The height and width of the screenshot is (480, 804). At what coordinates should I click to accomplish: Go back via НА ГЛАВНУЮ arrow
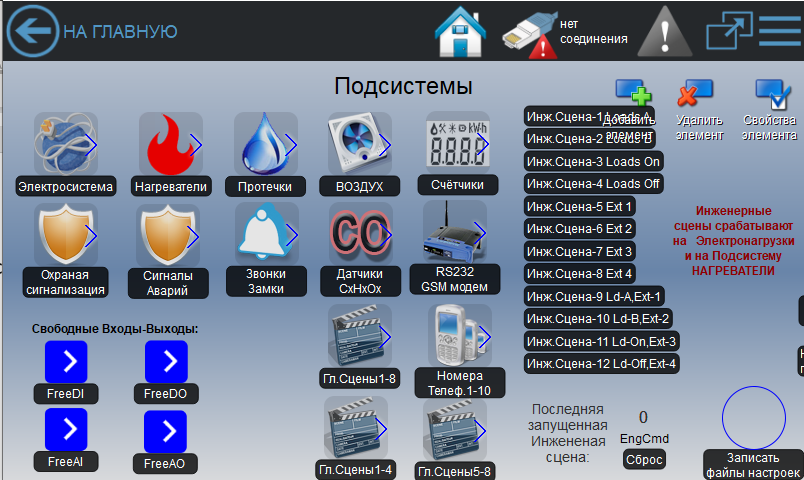32,32
